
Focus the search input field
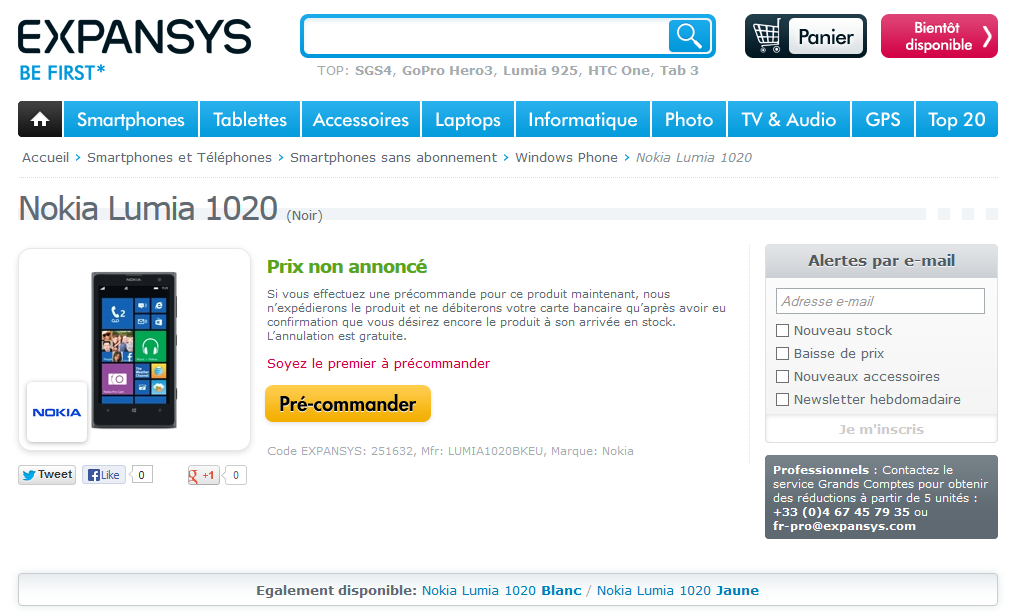(x=487, y=36)
